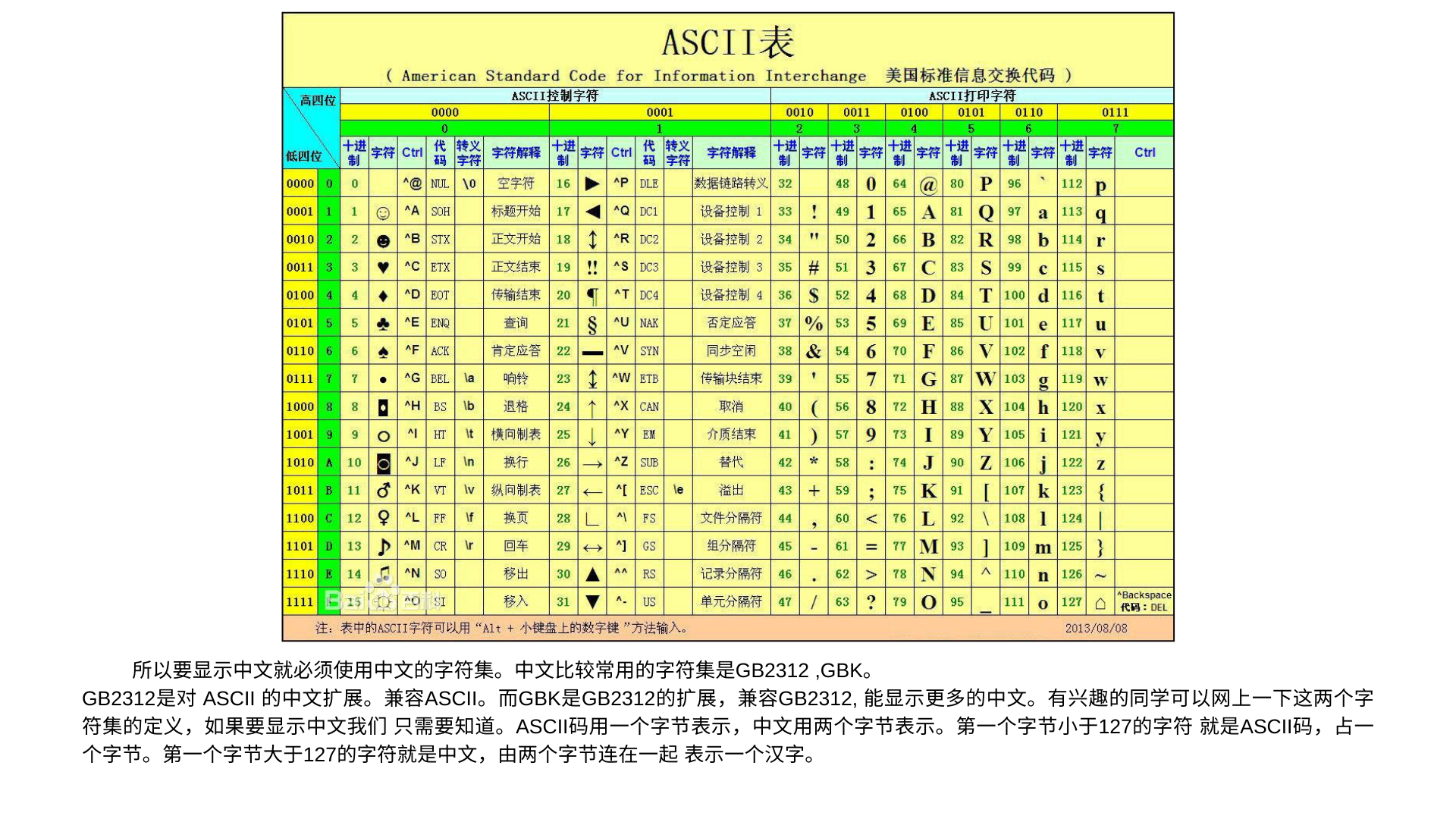Click the "?" character next to decimal 63
This screenshot has height=819, width=1456.
(x=871, y=602)
